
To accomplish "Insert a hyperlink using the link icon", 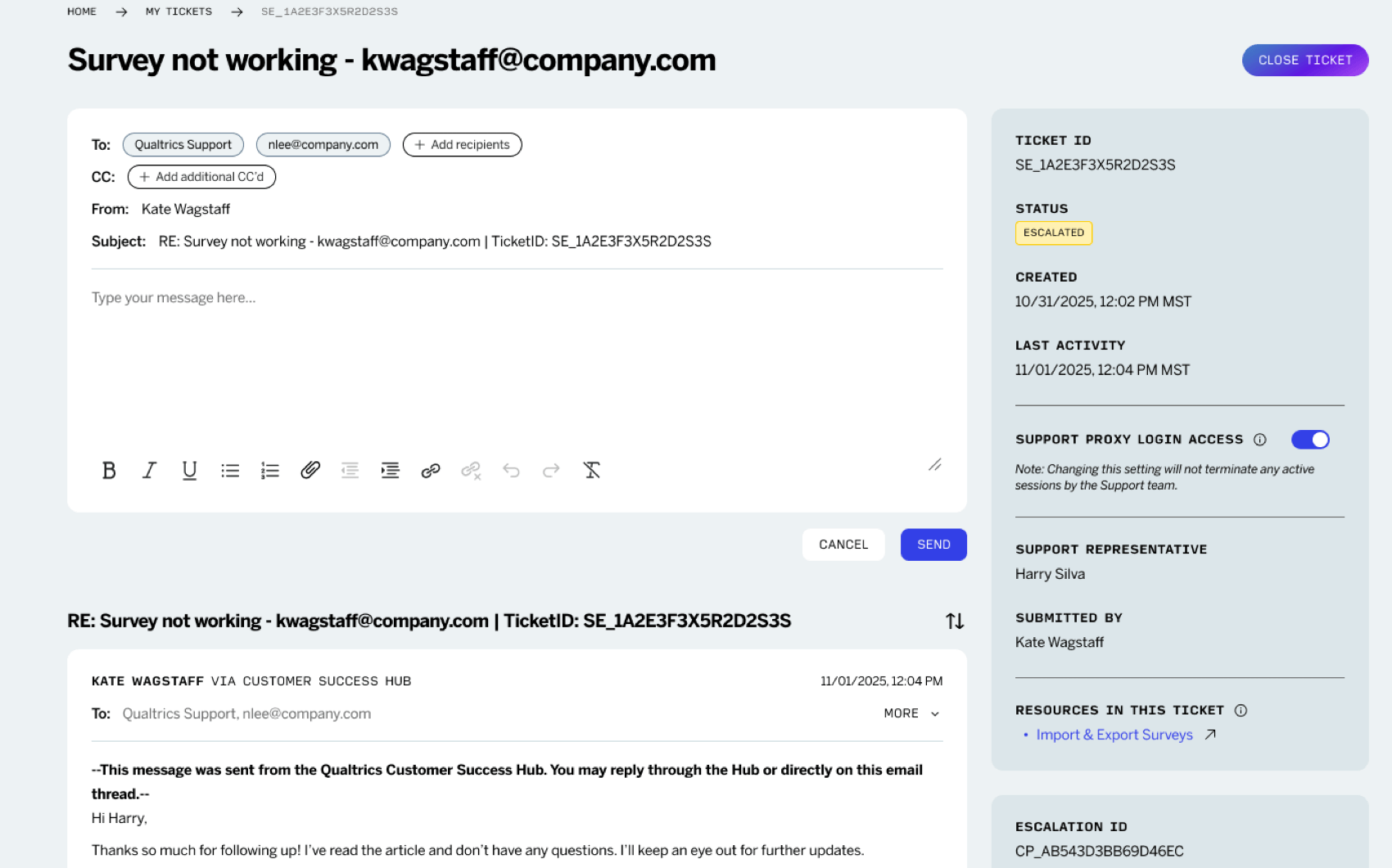I will coord(431,470).
